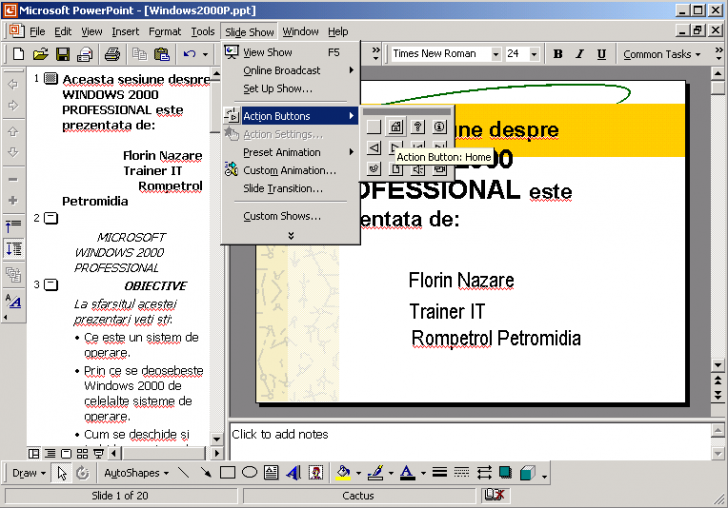This screenshot has width=728, height=508.
Task: Switch to Normal View button
Action: click(x=33, y=453)
